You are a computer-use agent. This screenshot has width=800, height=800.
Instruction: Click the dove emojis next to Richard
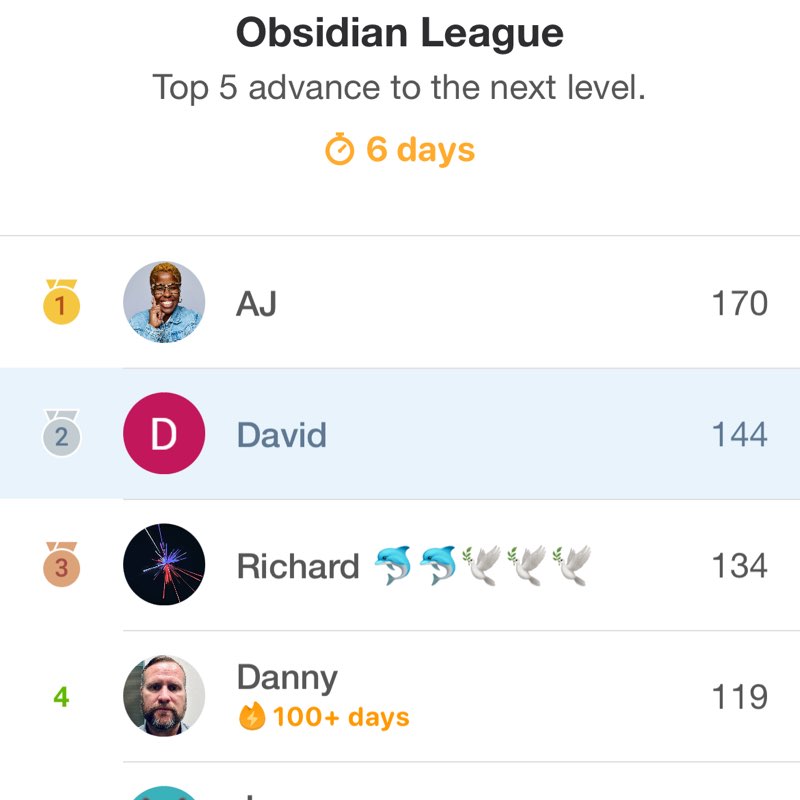(x=527, y=564)
